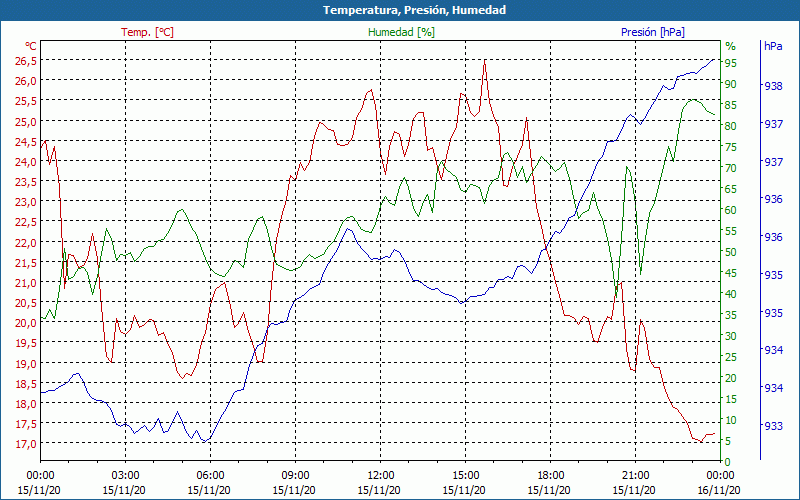
Task: Click the 09:00 time axis label
Action: coord(295,474)
